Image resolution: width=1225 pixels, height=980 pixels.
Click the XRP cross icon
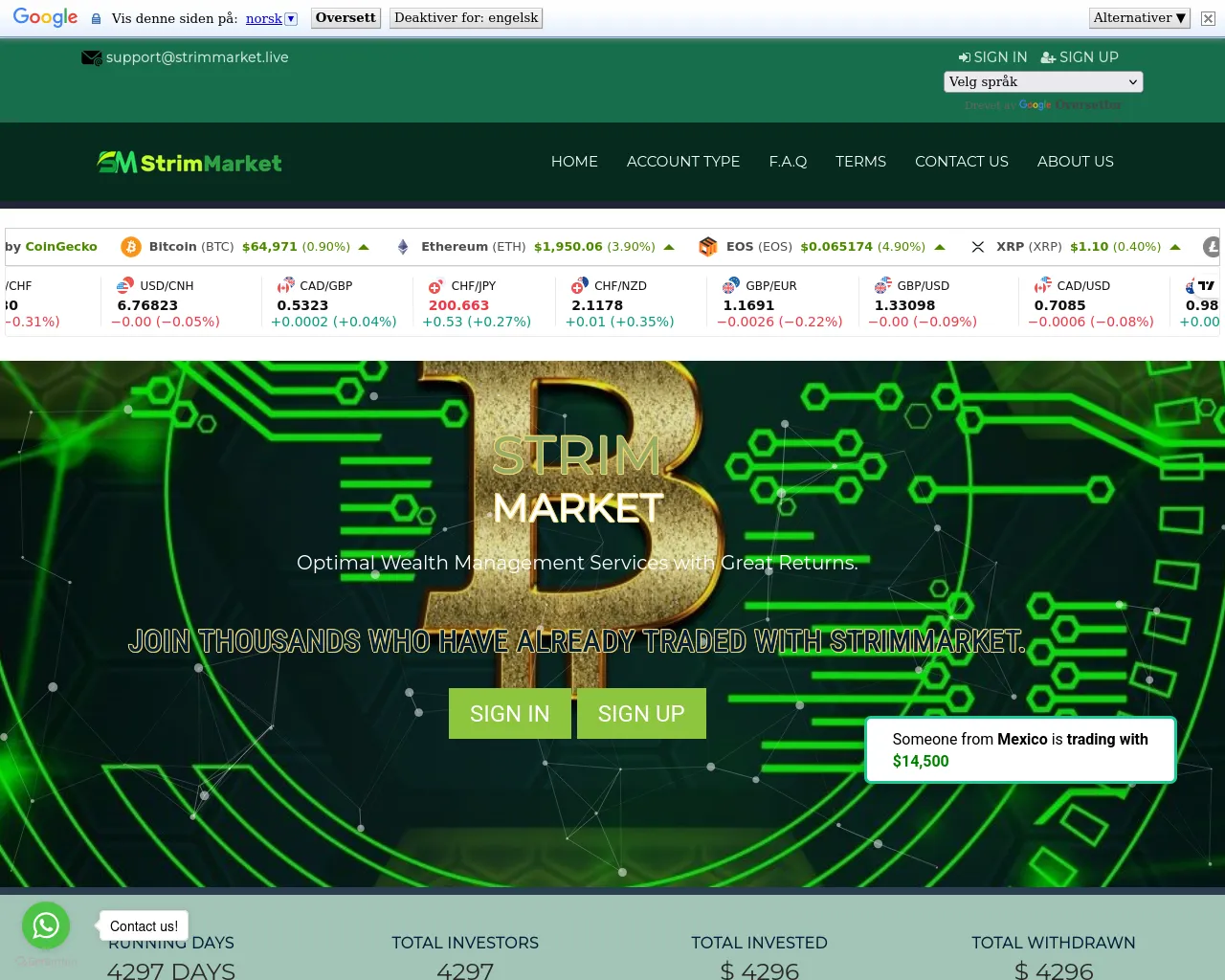977,247
